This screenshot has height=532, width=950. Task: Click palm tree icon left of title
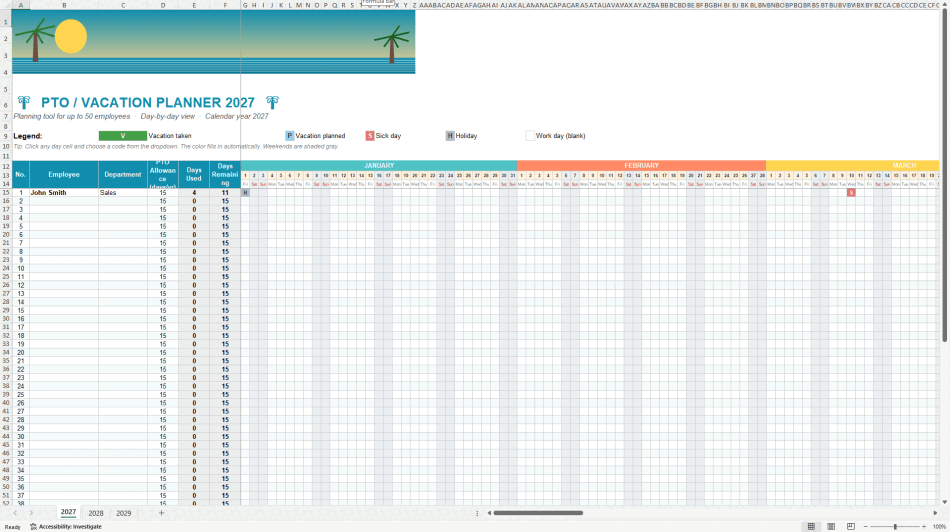click(x=24, y=102)
